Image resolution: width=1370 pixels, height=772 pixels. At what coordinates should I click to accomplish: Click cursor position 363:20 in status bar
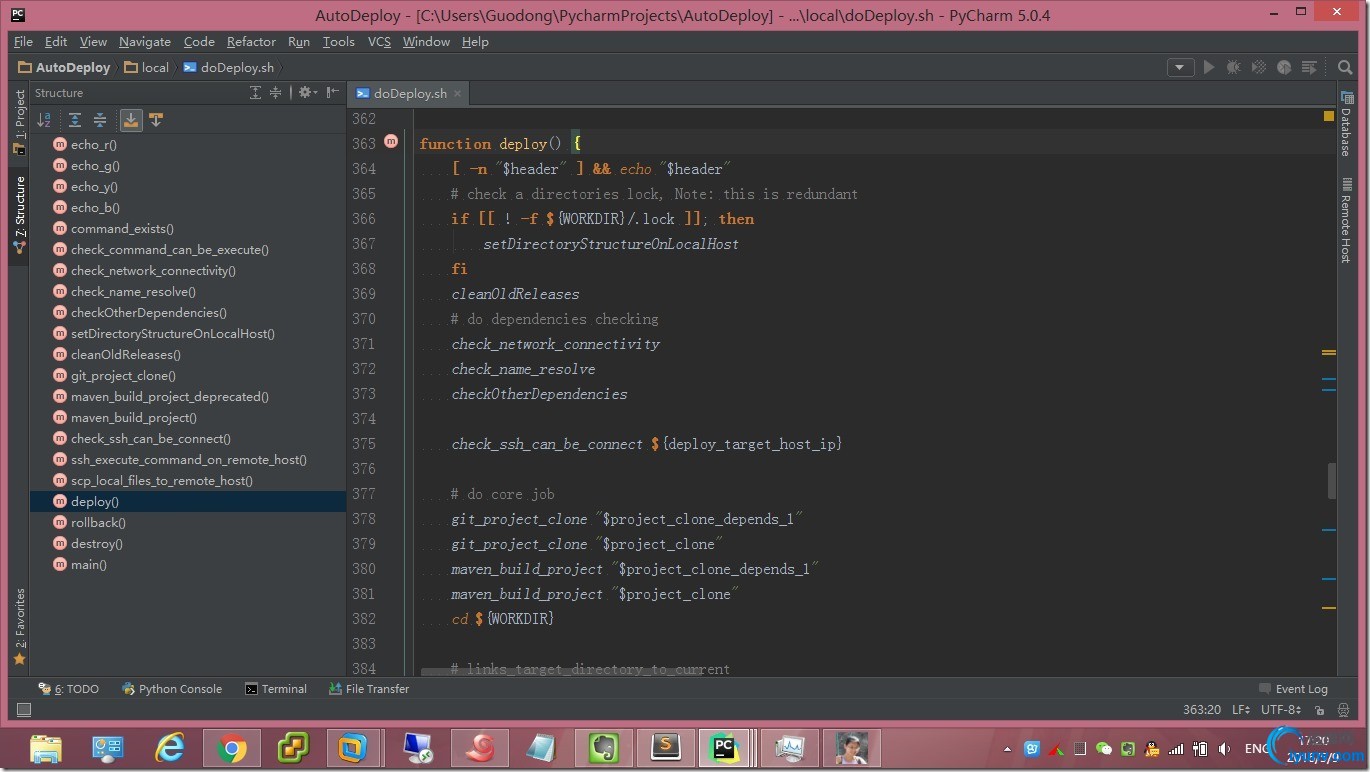pyautogui.click(x=1202, y=710)
